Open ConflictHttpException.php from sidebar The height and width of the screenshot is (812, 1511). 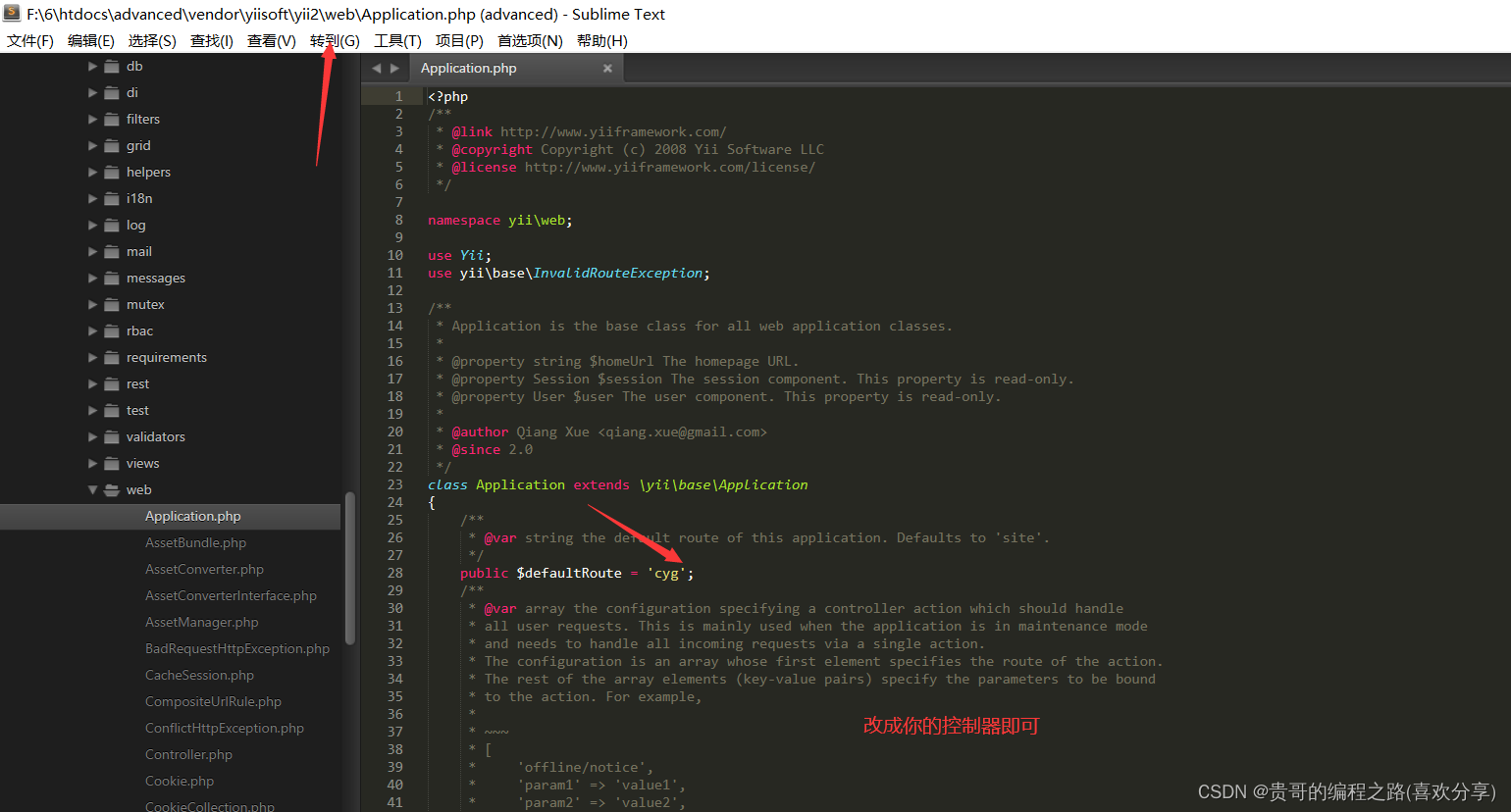(x=225, y=728)
